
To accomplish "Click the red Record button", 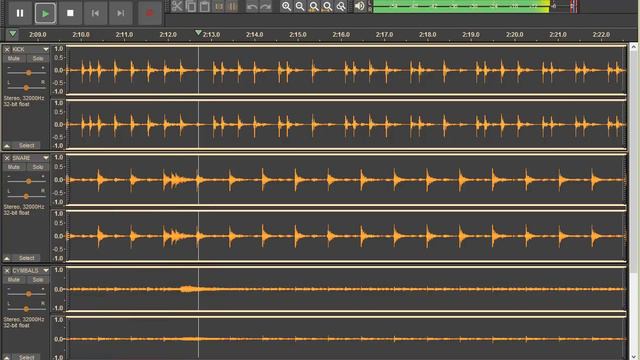I will click(x=149, y=13).
